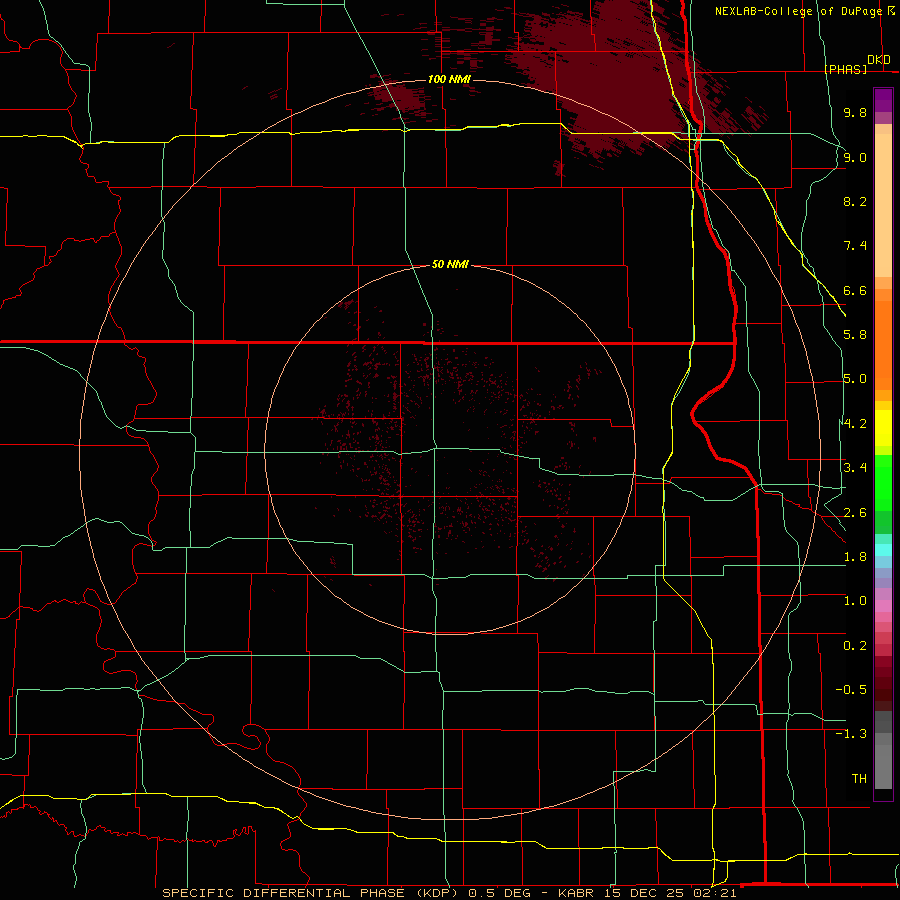
Task: Click the 1.0 scale value
Action: pyautogui.click(x=855, y=601)
